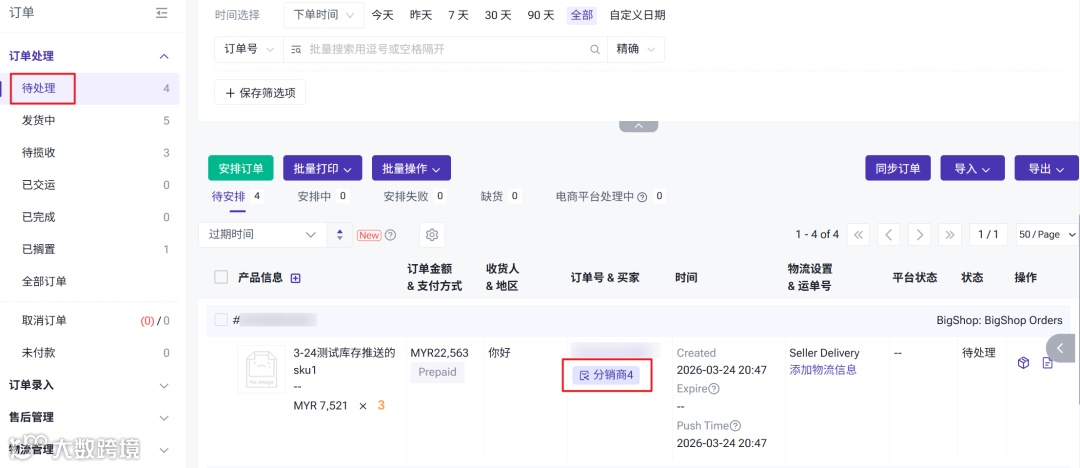Viewport: 1080px width, 468px height.
Task: Filter time by 30 天
Action: [x=499, y=15]
